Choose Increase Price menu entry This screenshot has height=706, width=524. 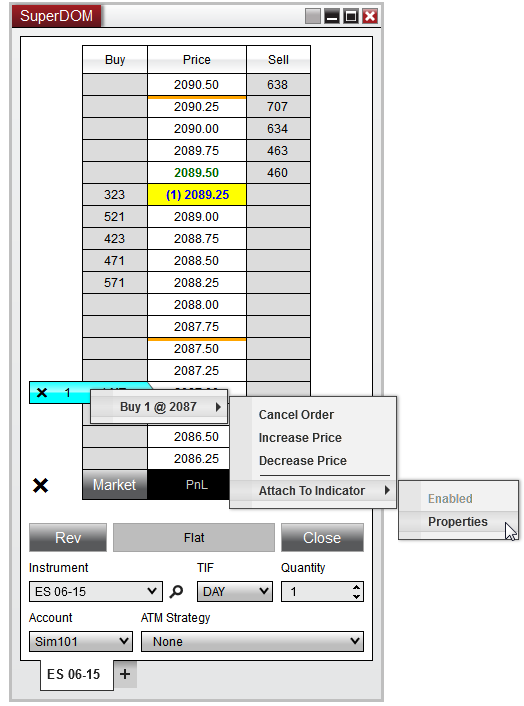(300, 438)
